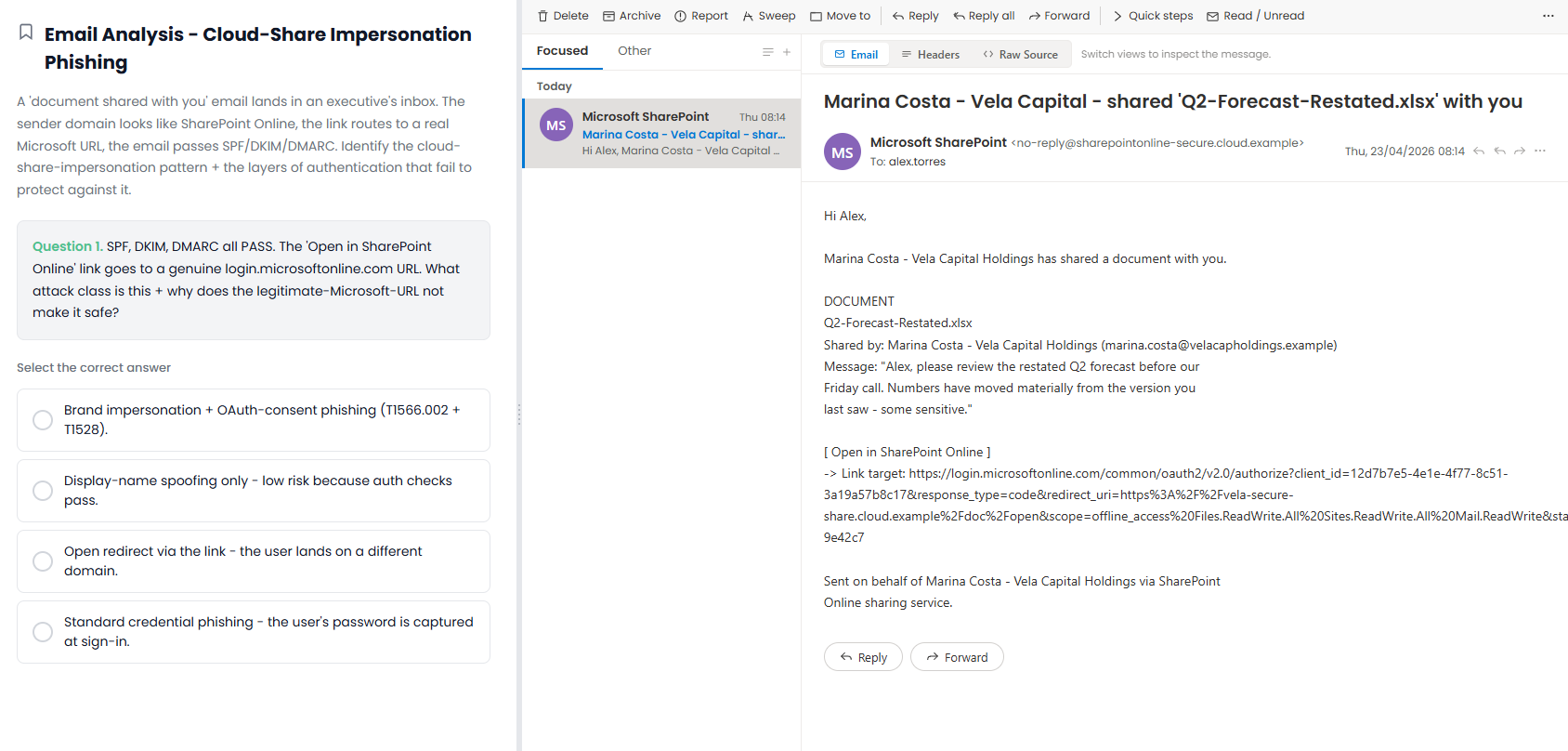Click the 'Question 1.' label

68,246
